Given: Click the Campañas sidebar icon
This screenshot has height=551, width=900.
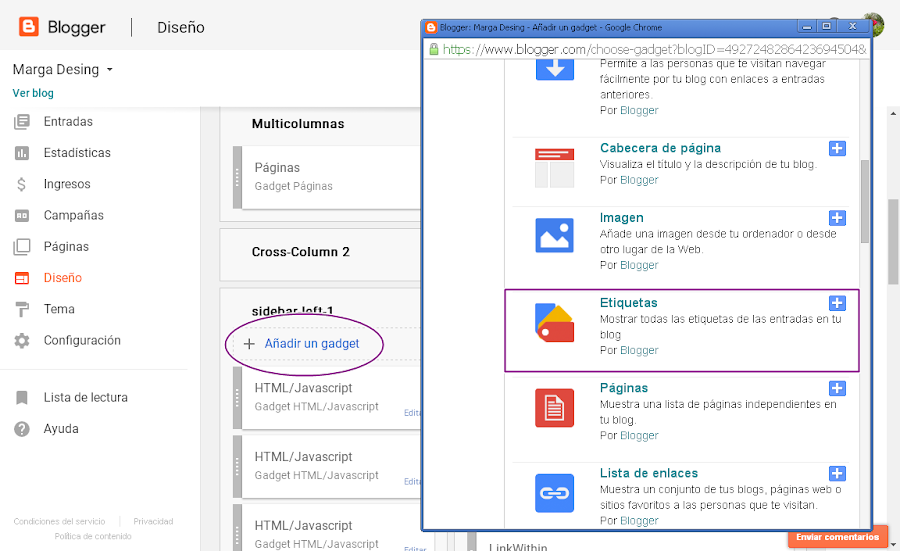Looking at the screenshot, I should click(x=22, y=215).
